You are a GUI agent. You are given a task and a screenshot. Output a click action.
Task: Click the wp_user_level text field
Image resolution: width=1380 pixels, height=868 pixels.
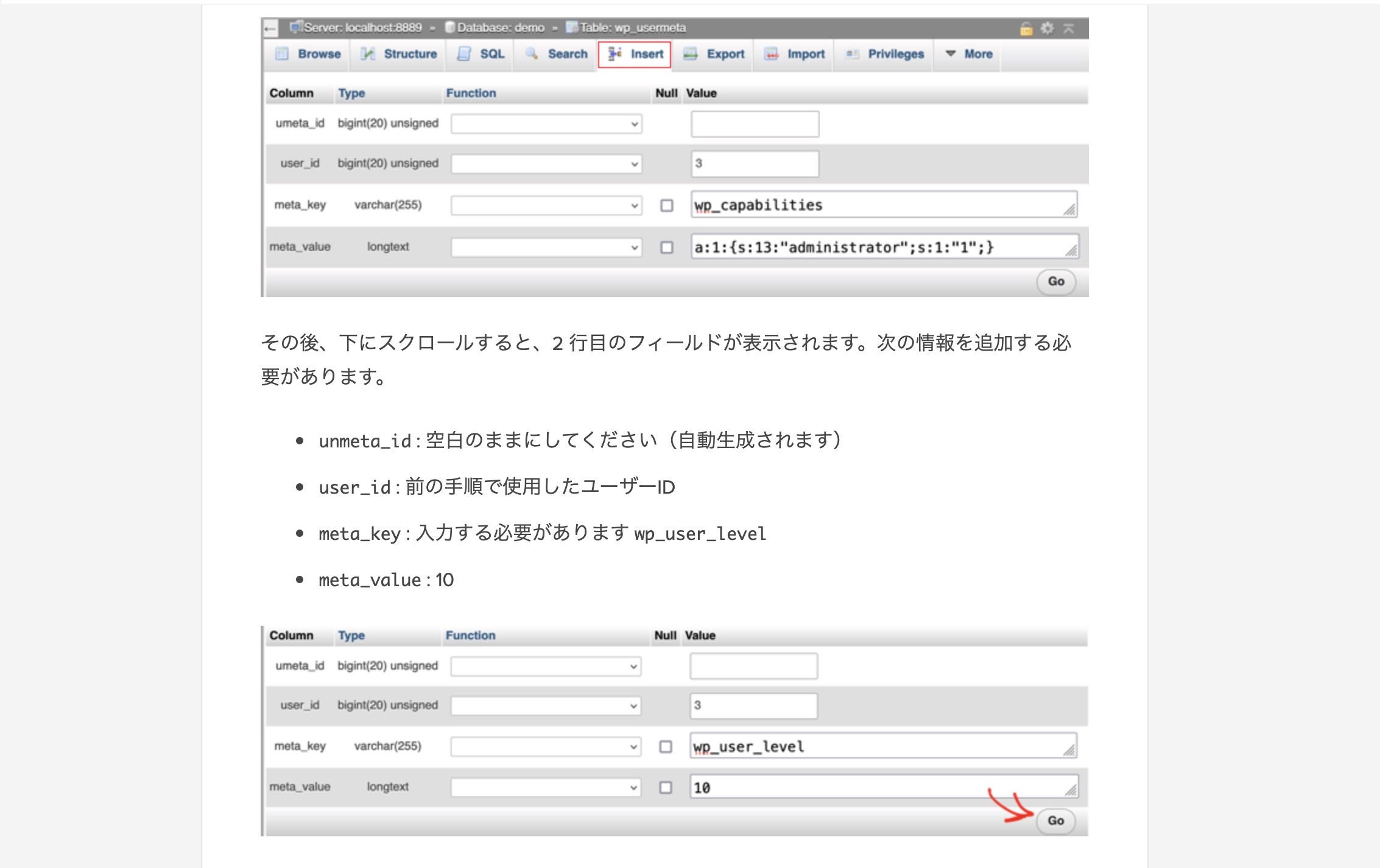(x=883, y=746)
